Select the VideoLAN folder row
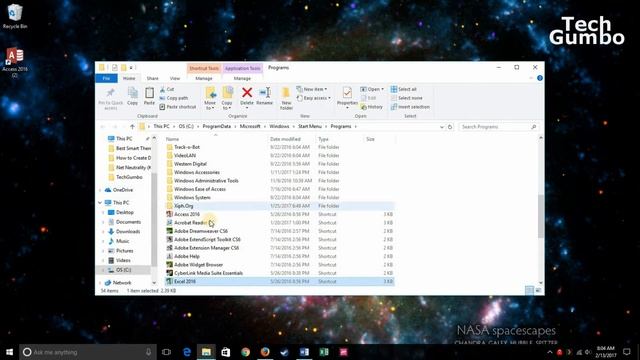Screen dimensions: 640x360 (x=280, y=156)
